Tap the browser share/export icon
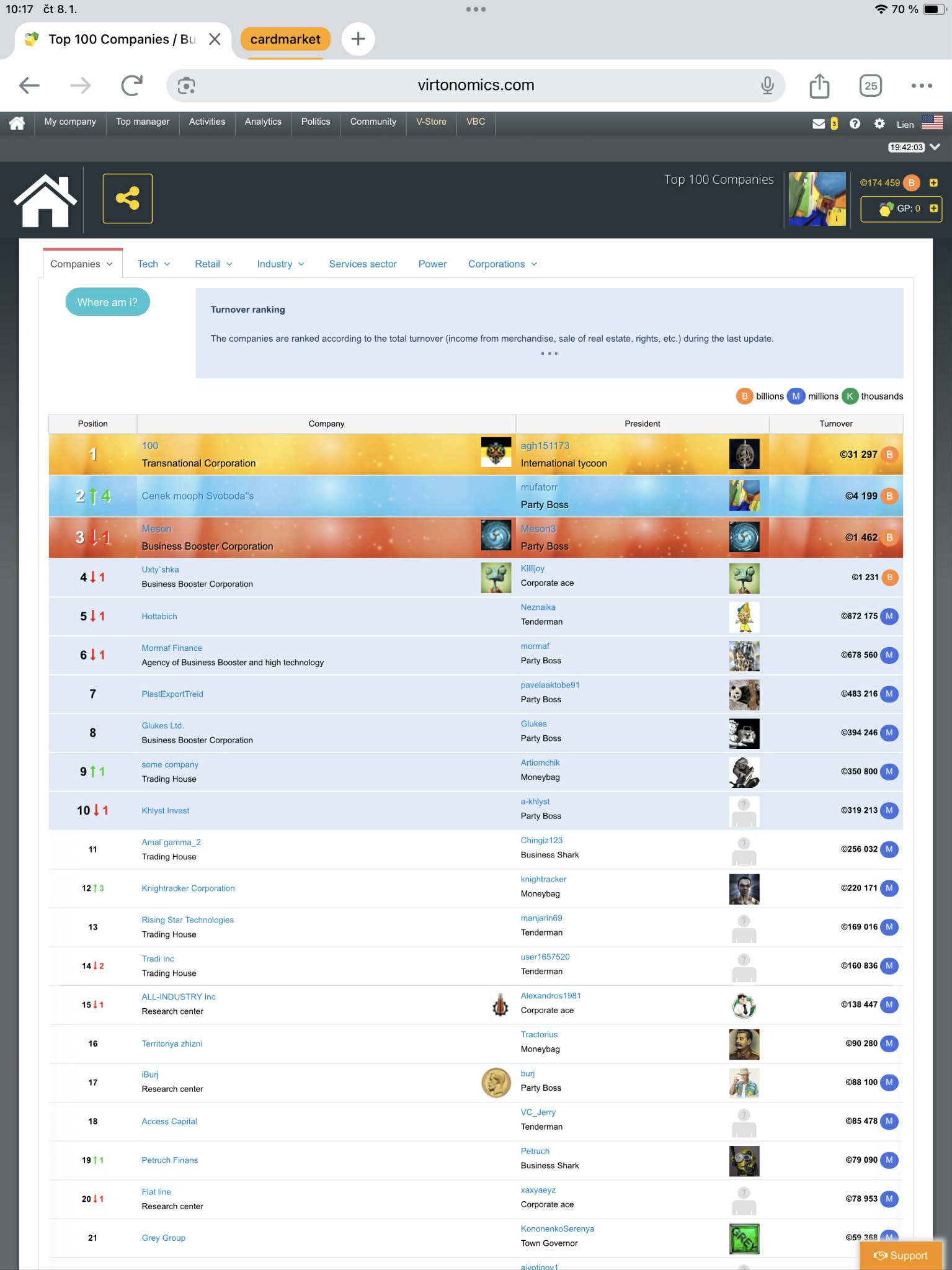This screenshot has height=1270, width=952. 819,86
